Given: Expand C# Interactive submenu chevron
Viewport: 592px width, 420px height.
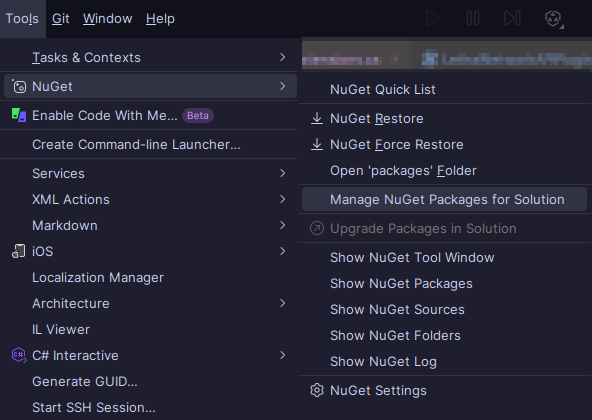Looking at the screenshot, I should (282, 355).
